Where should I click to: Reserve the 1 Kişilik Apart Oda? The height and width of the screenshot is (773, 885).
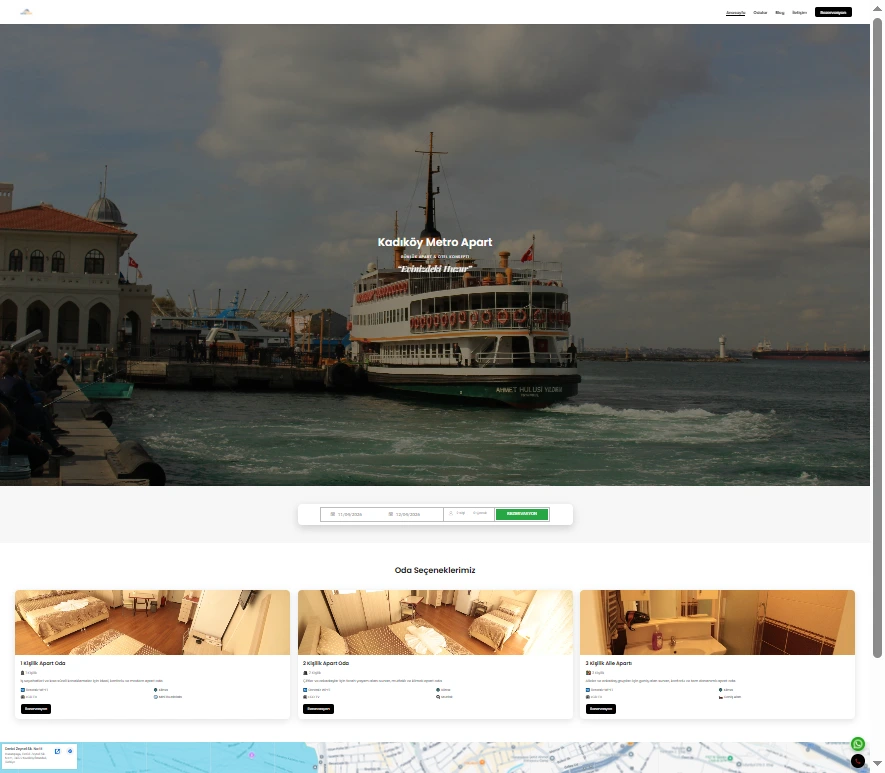[x=36, y=709]
